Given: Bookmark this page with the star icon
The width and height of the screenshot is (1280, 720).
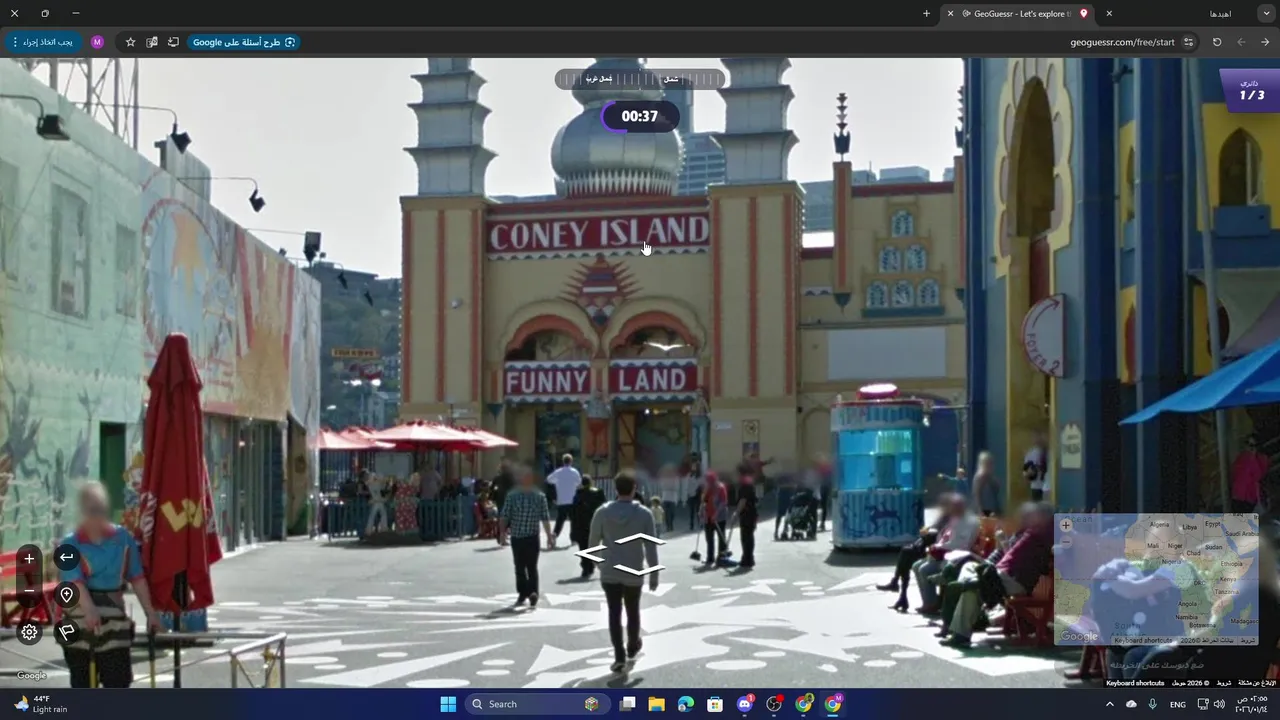Looking at the screenshot, I should (130, 42).
